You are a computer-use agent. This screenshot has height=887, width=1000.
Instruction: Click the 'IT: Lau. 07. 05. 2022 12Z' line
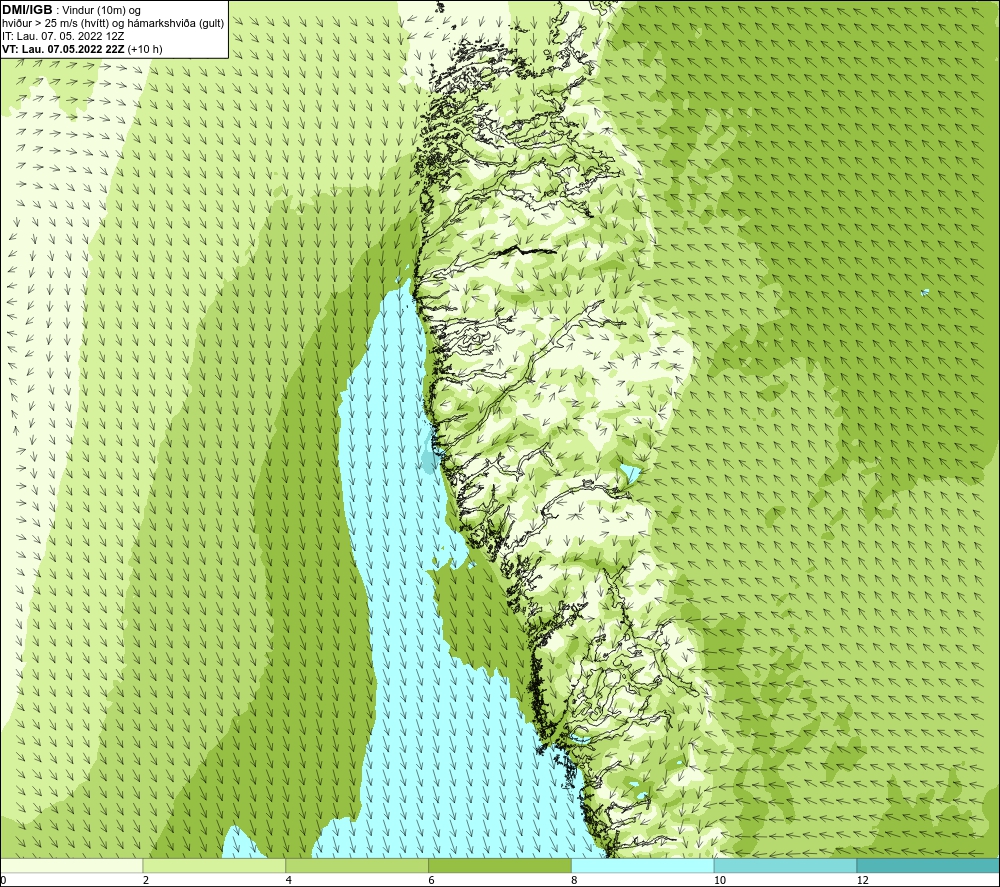coord(63,36)
